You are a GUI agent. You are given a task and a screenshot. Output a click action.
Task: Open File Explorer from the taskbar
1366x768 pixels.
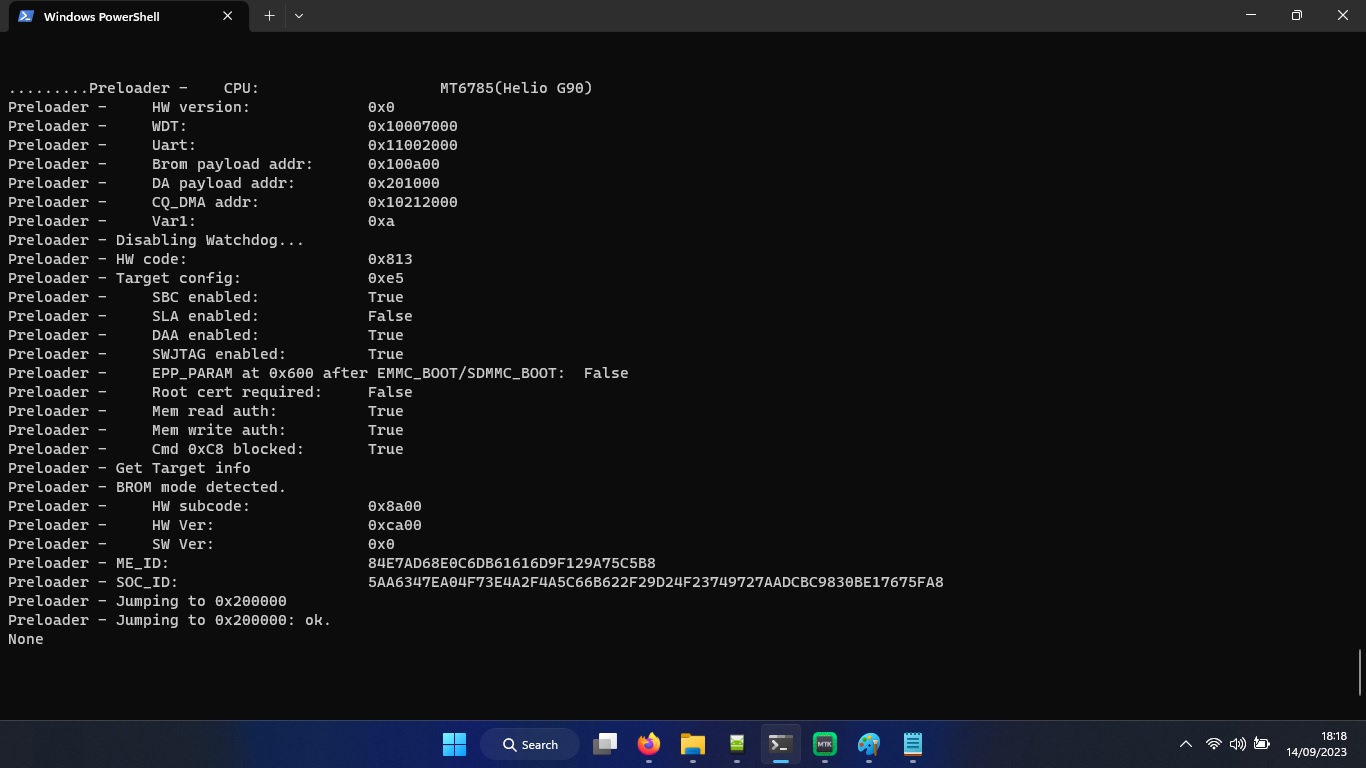pos(693,744)
